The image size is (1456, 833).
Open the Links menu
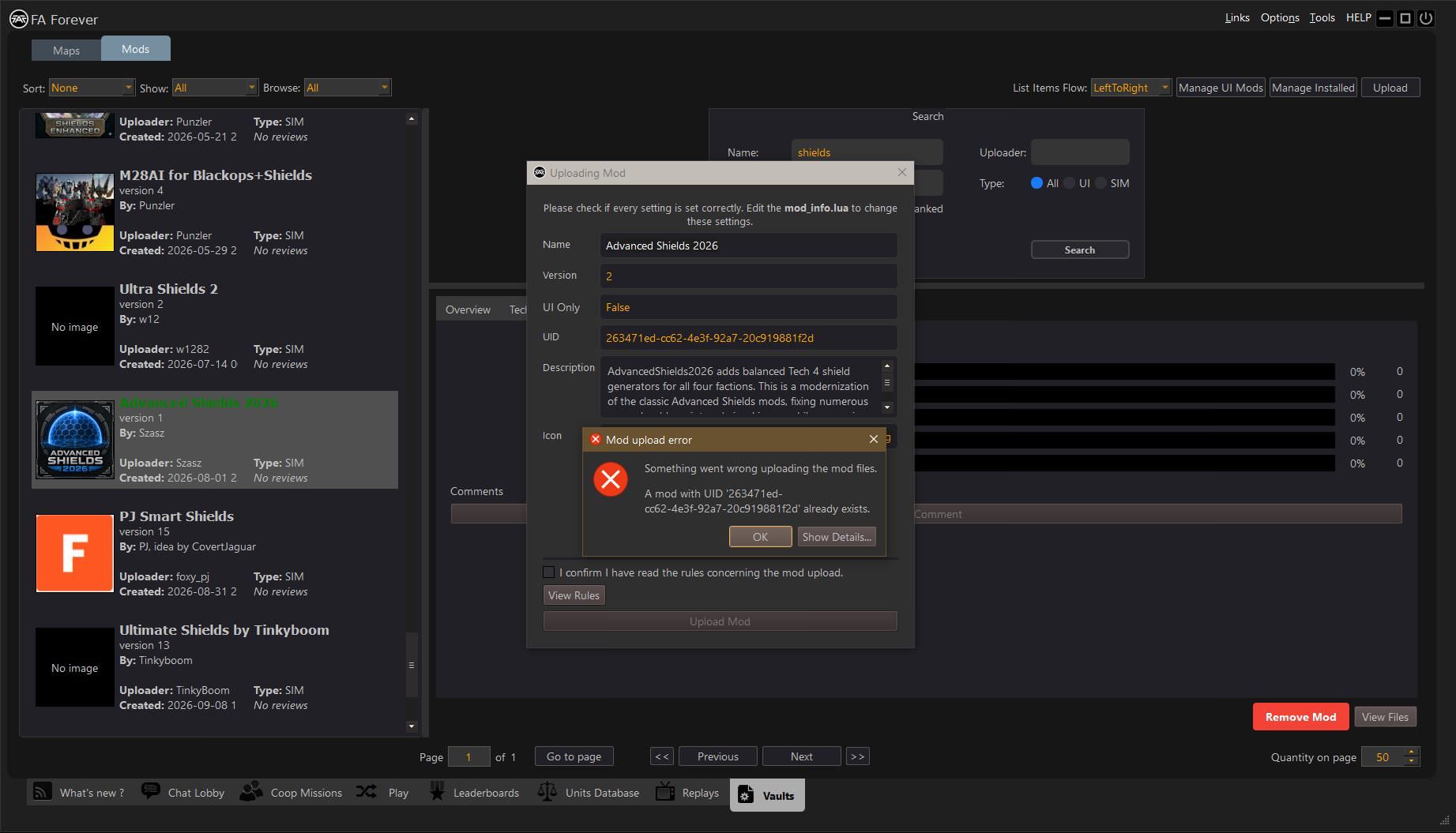1237,17
